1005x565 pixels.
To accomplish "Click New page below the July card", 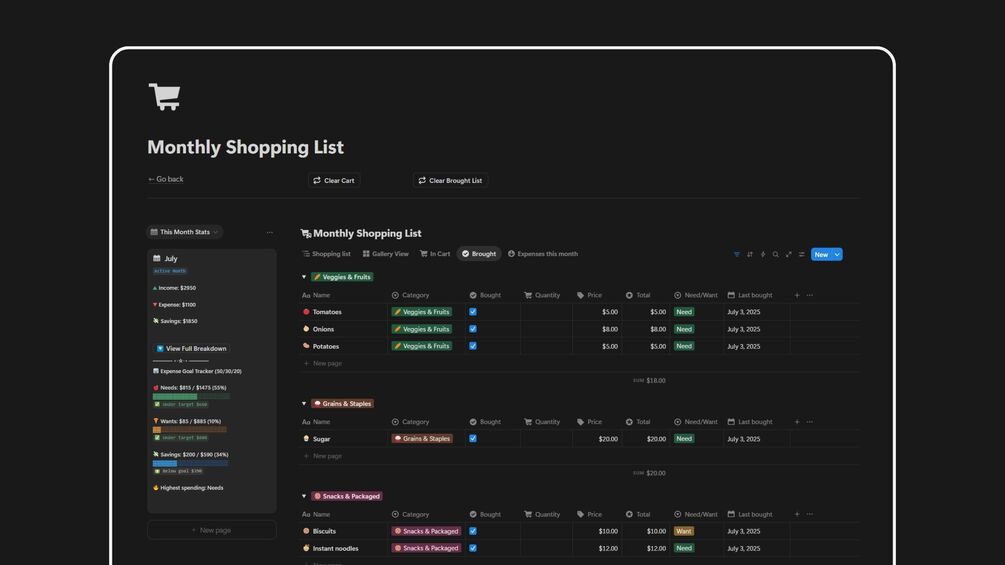I will (212, 530).
